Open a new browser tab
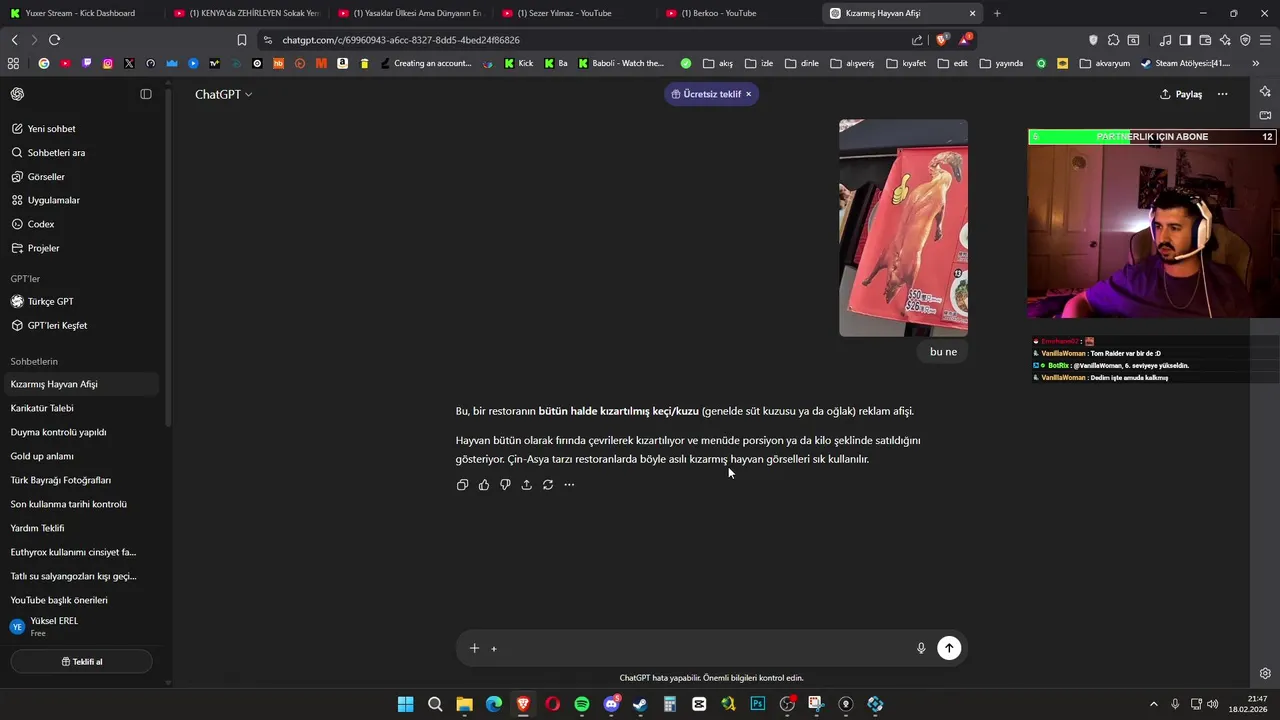The width and height of the screenshot is (1280, 720). point(997,13)
